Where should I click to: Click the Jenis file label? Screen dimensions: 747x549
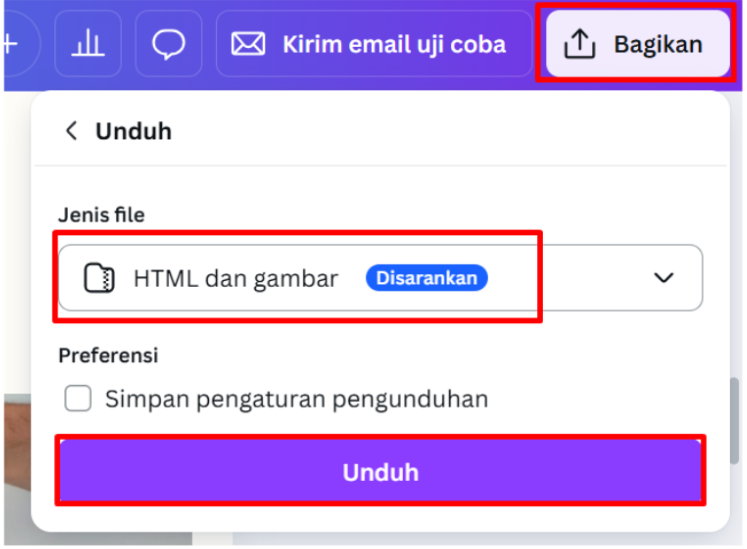101,215
